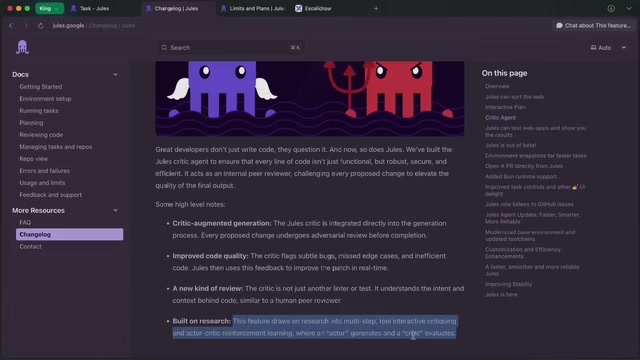Click 'A new kind of review:' text
The height and width of the screenshot is (360, 640).
[x=208, y=289]
